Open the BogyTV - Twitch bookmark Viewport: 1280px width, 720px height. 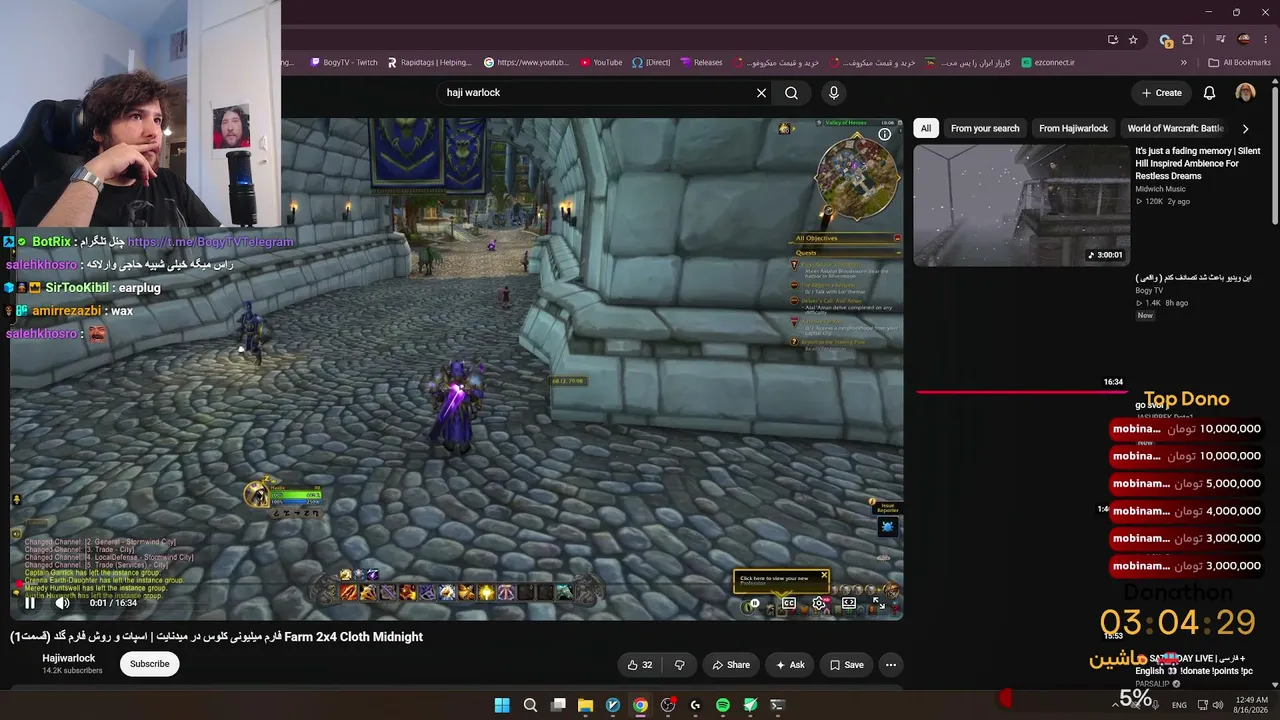[344, 62]
